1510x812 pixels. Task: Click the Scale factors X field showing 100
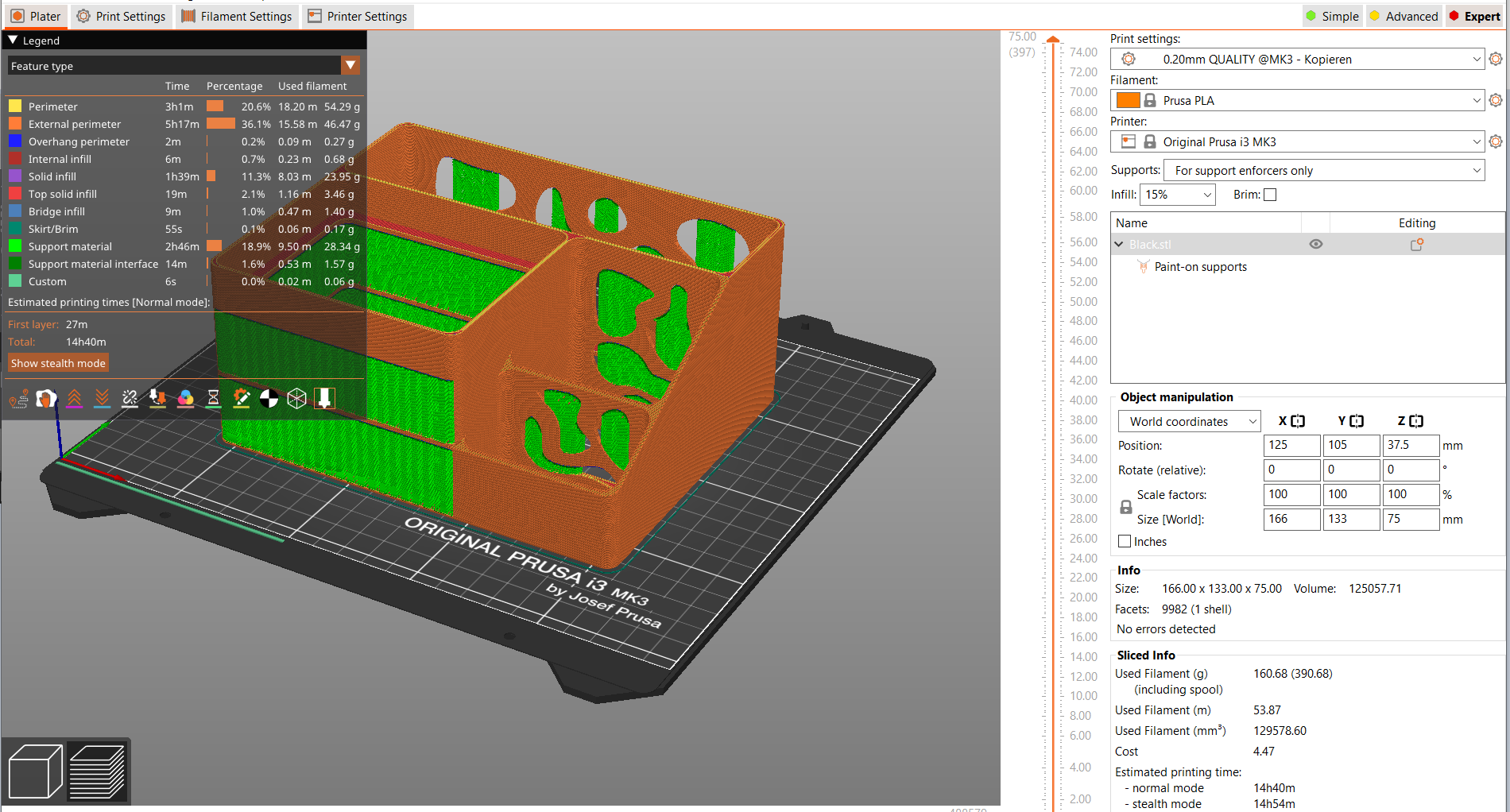coord(1292,495)
